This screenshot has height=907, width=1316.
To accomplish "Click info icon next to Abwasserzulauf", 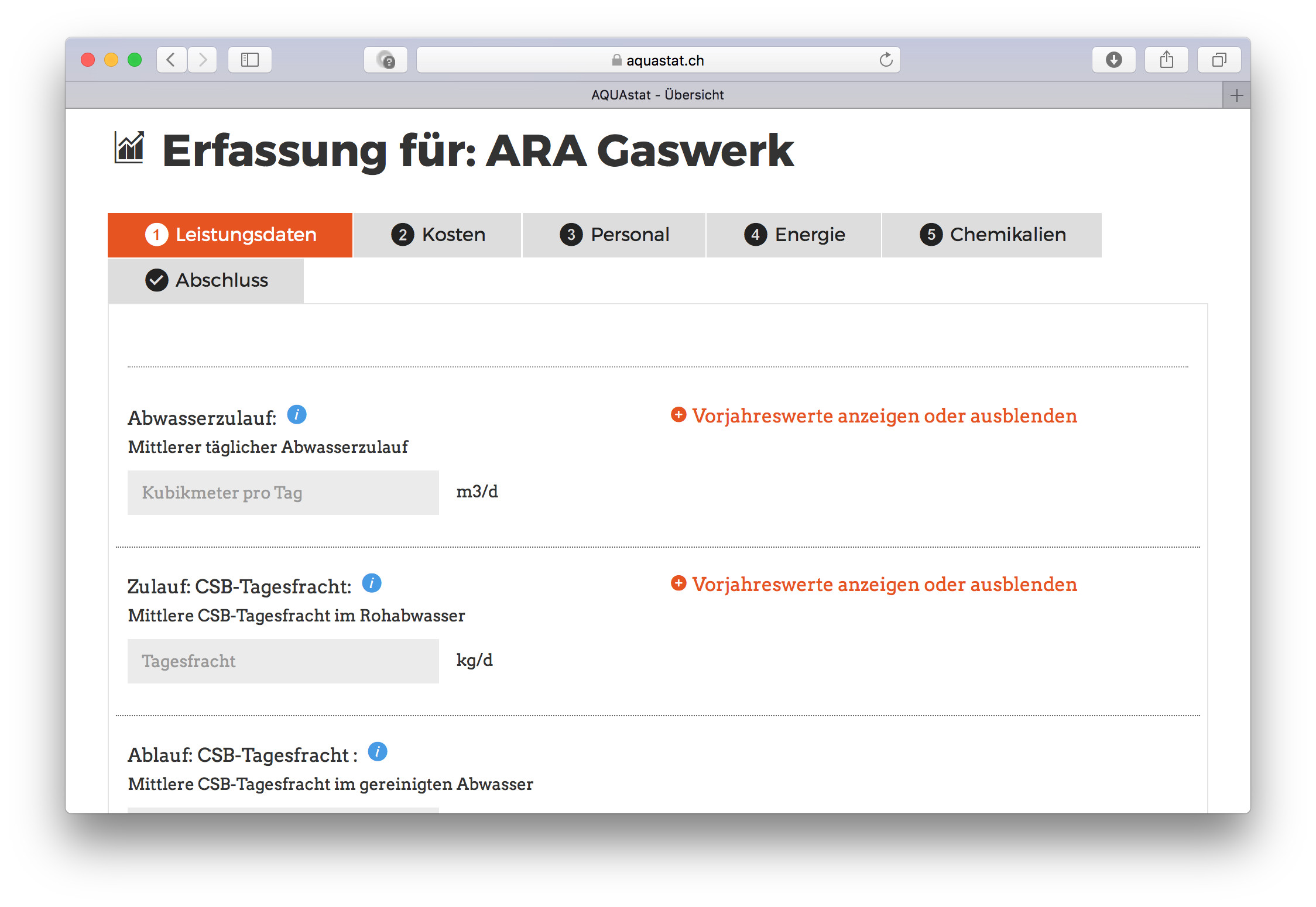I will pos(297,415).
